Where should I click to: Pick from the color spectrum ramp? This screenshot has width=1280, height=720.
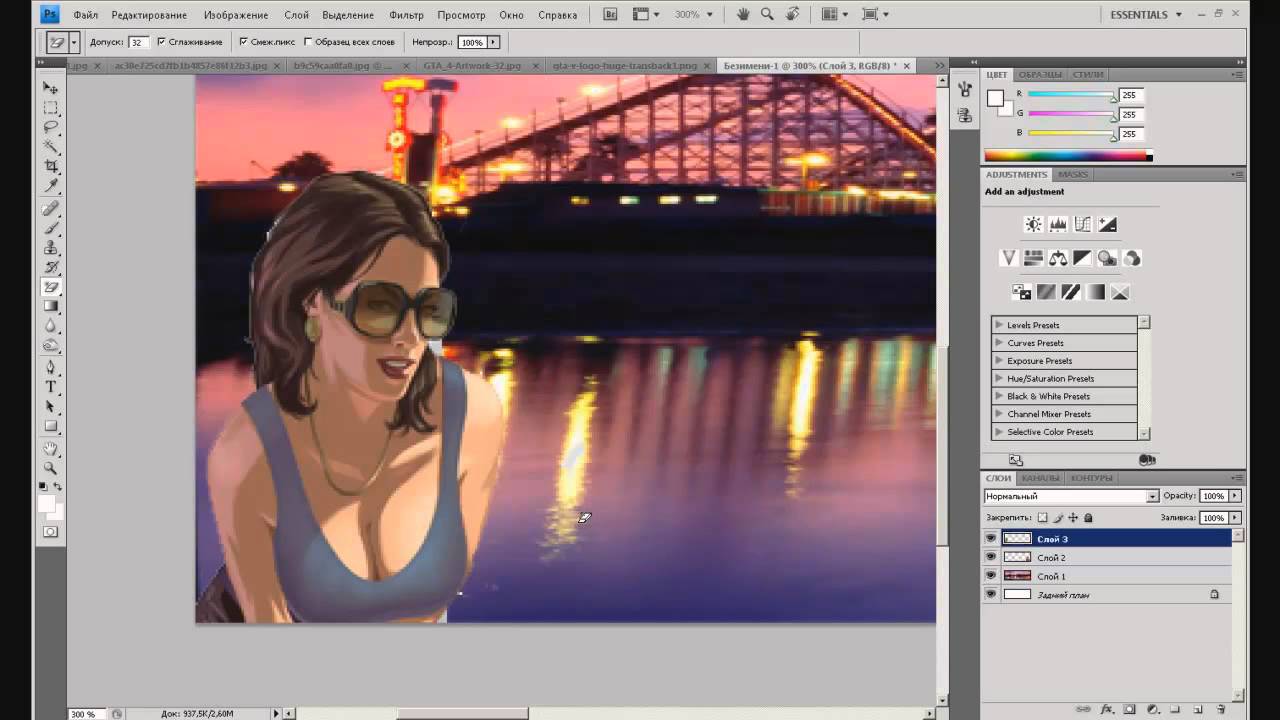click(x=1068, y=156)
